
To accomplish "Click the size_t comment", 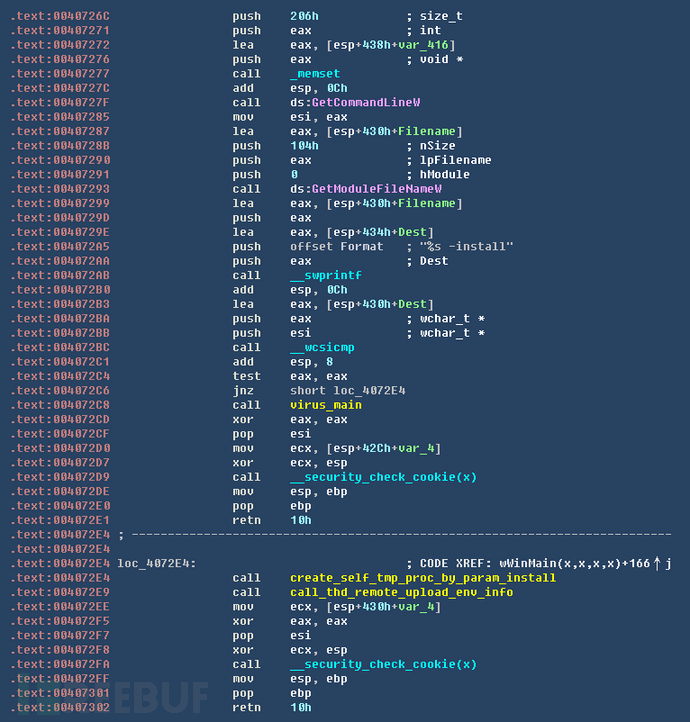I will [x=441, y=16].
